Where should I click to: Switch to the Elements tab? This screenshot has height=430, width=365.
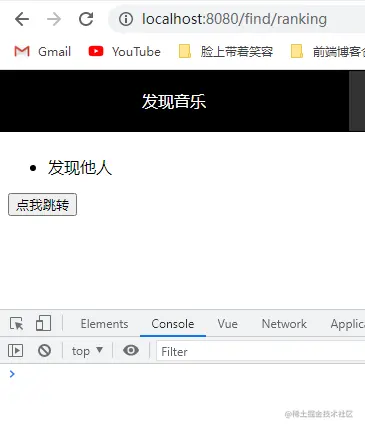tap(104, 324)
